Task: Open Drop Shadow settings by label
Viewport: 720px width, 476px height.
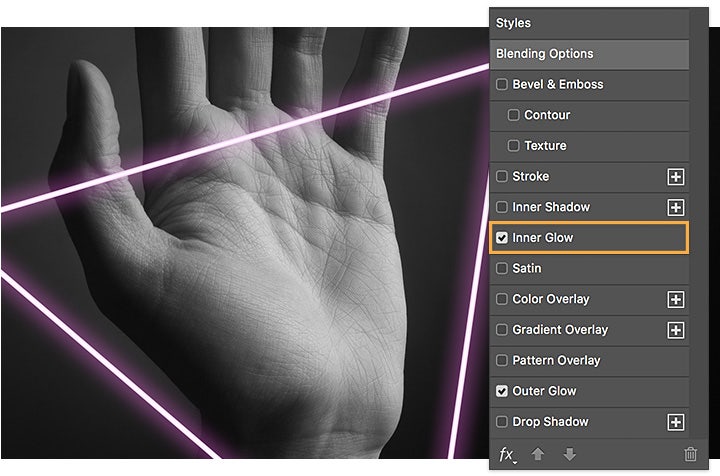Action: click(550, 422)
